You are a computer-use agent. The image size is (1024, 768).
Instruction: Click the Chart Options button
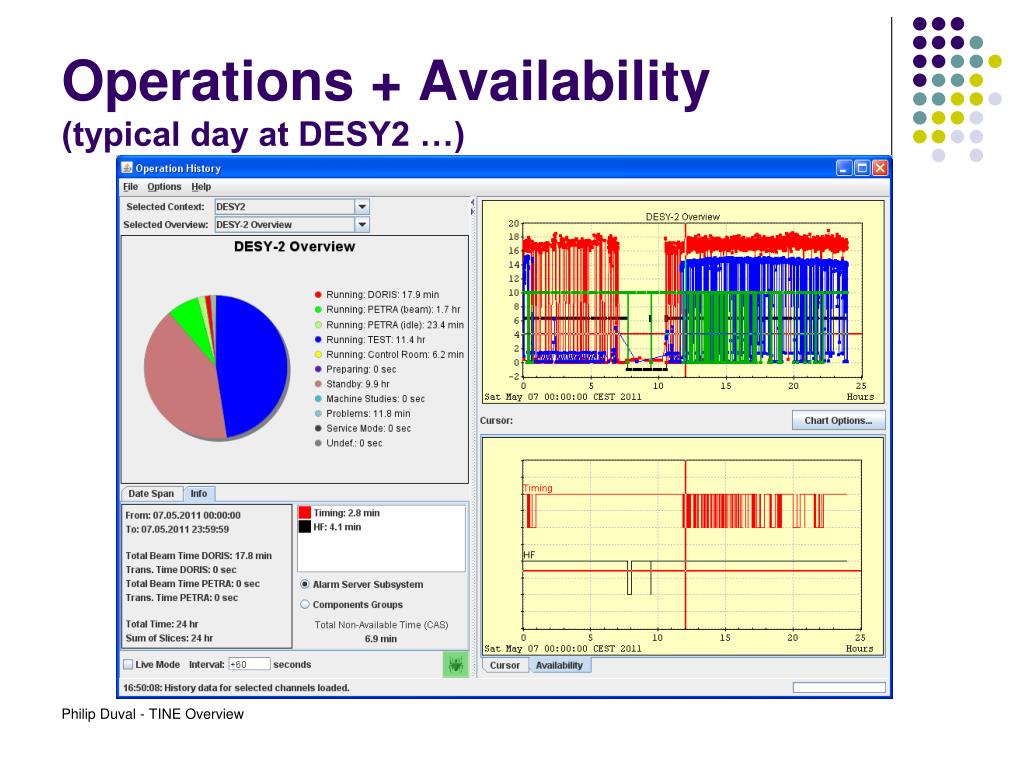pyautogui.click(x=839, y=420)
